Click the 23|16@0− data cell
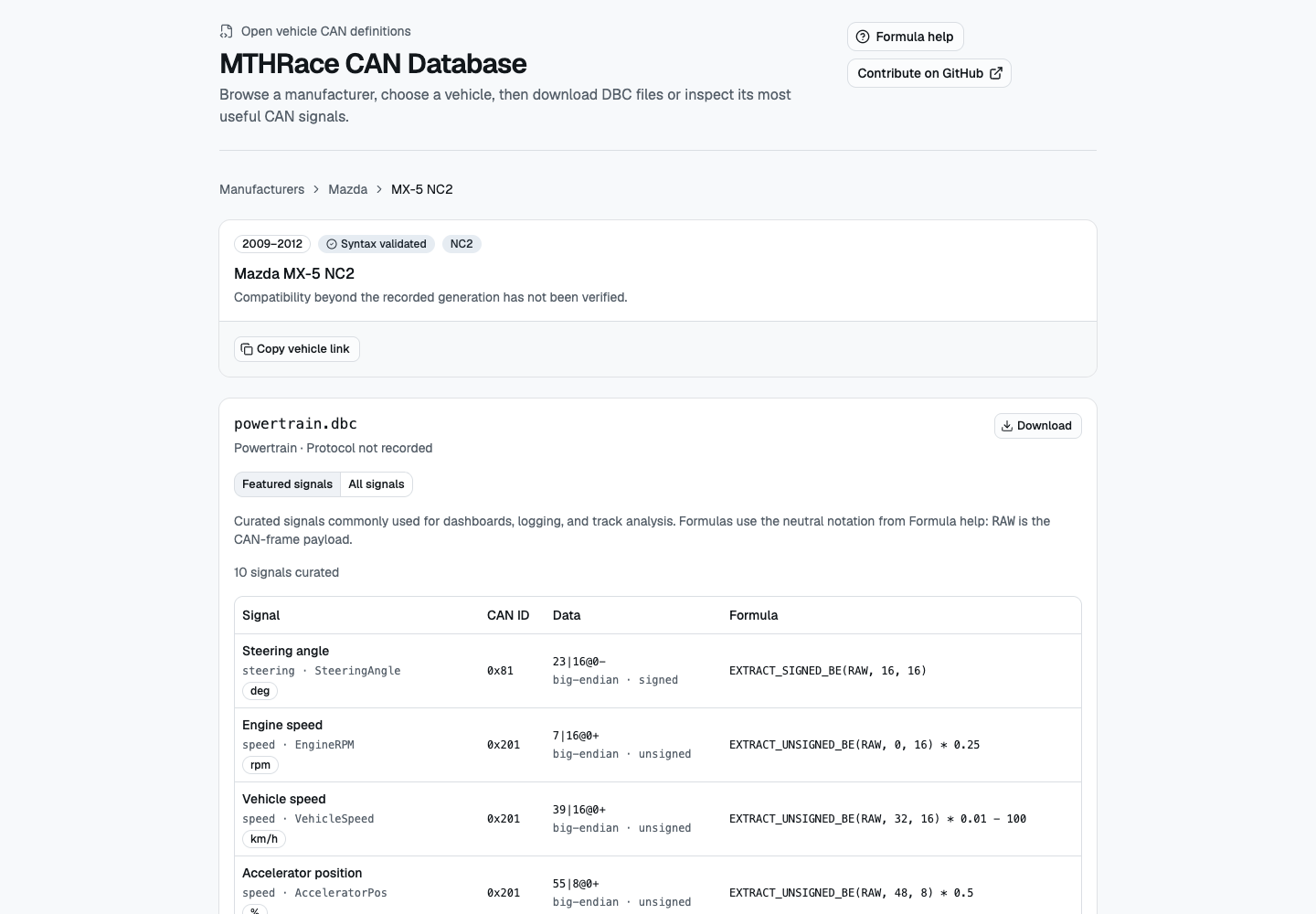The image size is (1316, 914). pyautogui.click(x=579, y=662)
